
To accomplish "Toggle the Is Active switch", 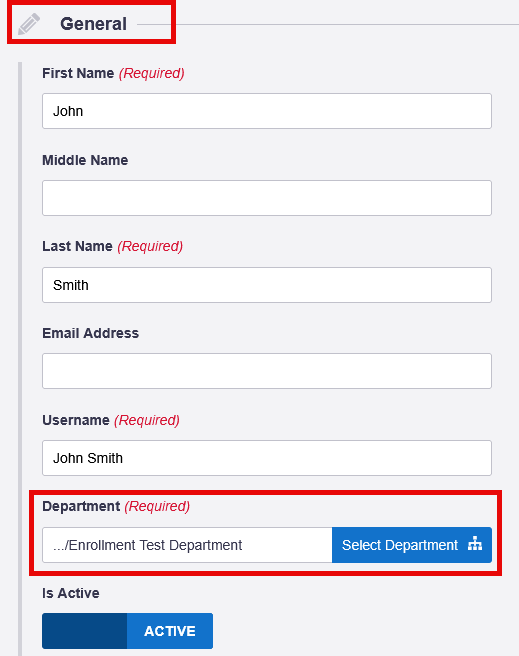I will [128, 631].
